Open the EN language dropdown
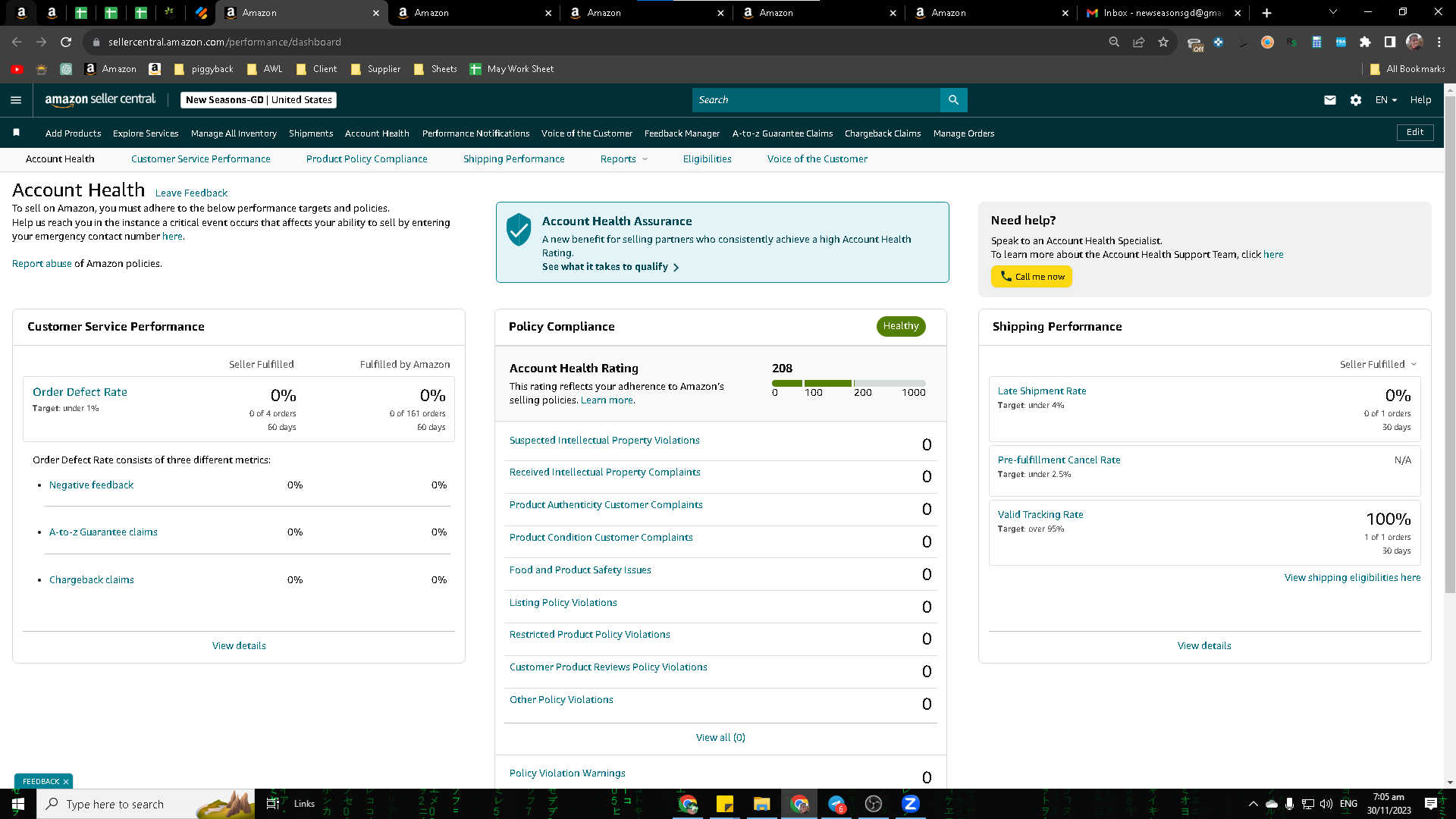The height and width of the screenshot is (819, 1456). pos(1386,100)
